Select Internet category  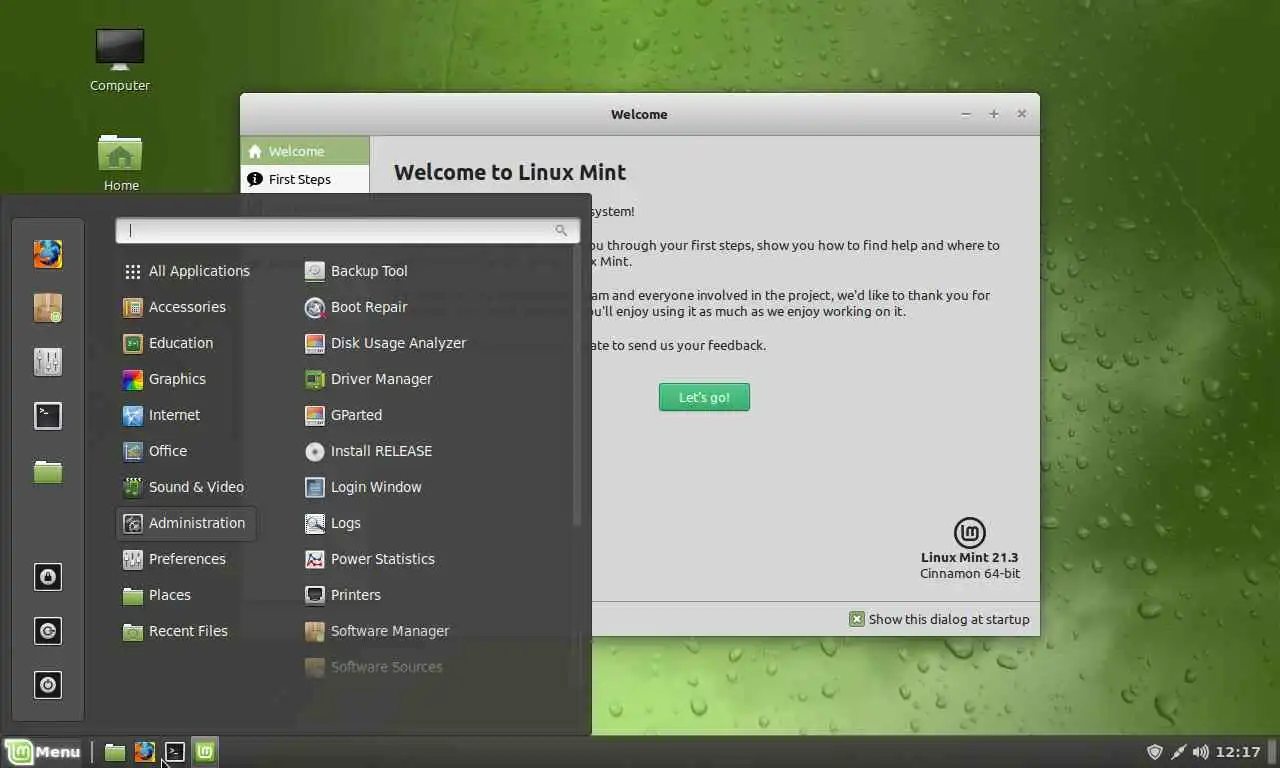pyautogui.click(x=186, y=415)
